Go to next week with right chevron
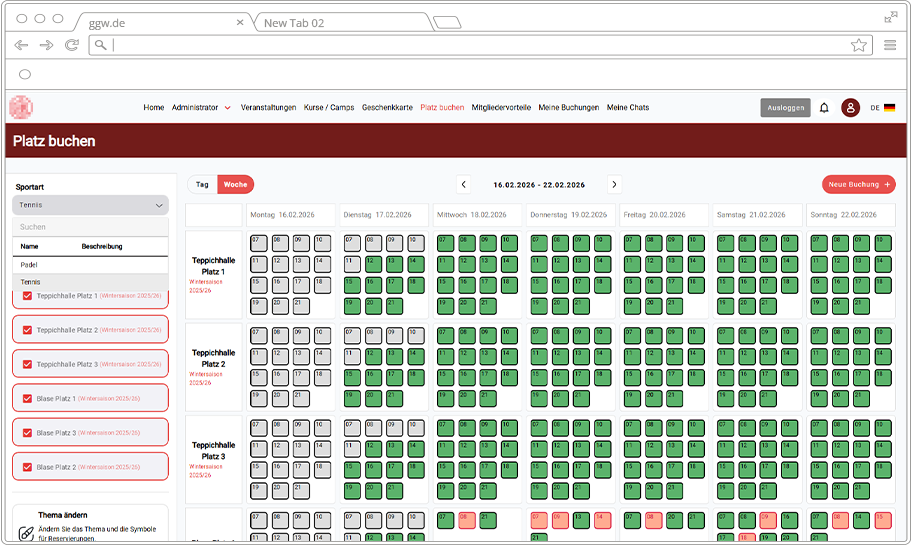 pyautogui.click(x=614, y=185)
